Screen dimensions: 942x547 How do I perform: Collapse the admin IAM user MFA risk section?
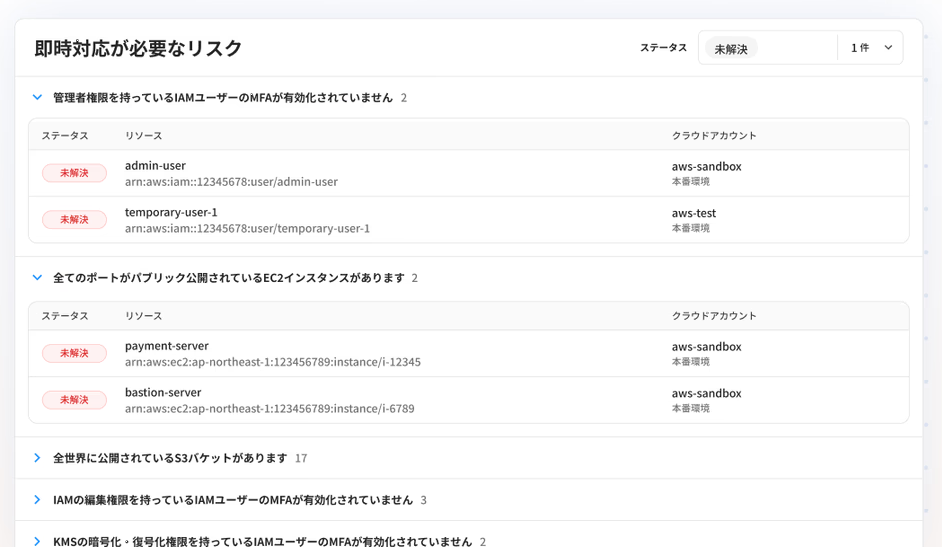[x=37, y=98]
